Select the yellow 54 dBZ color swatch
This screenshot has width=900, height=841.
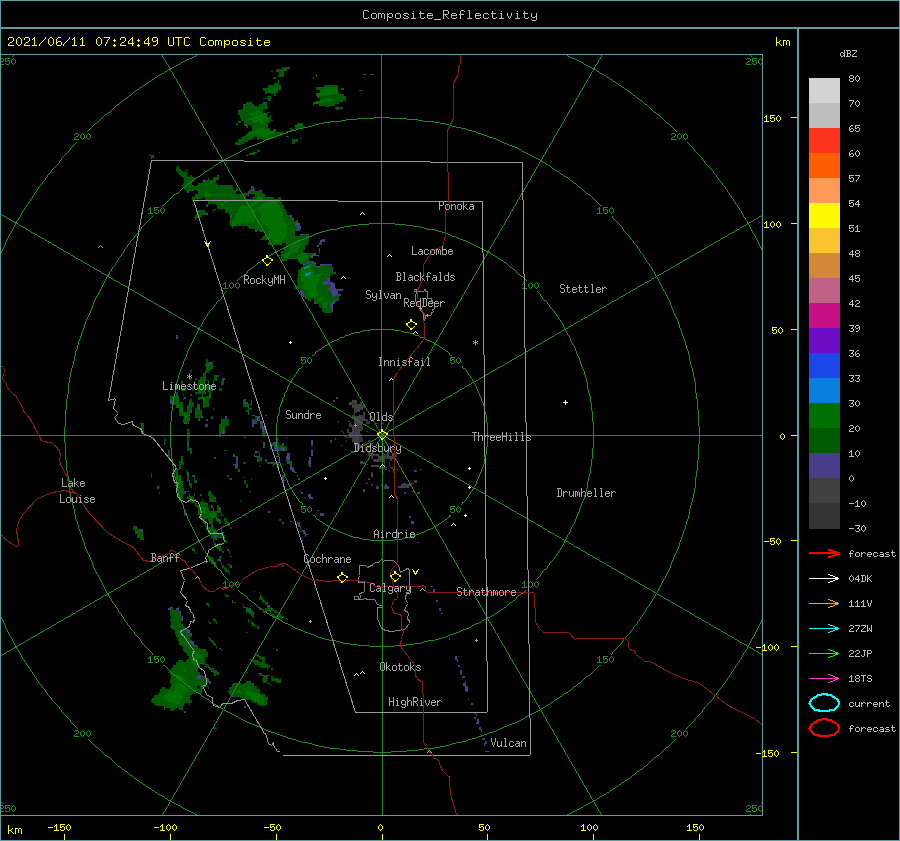point(824,215)
